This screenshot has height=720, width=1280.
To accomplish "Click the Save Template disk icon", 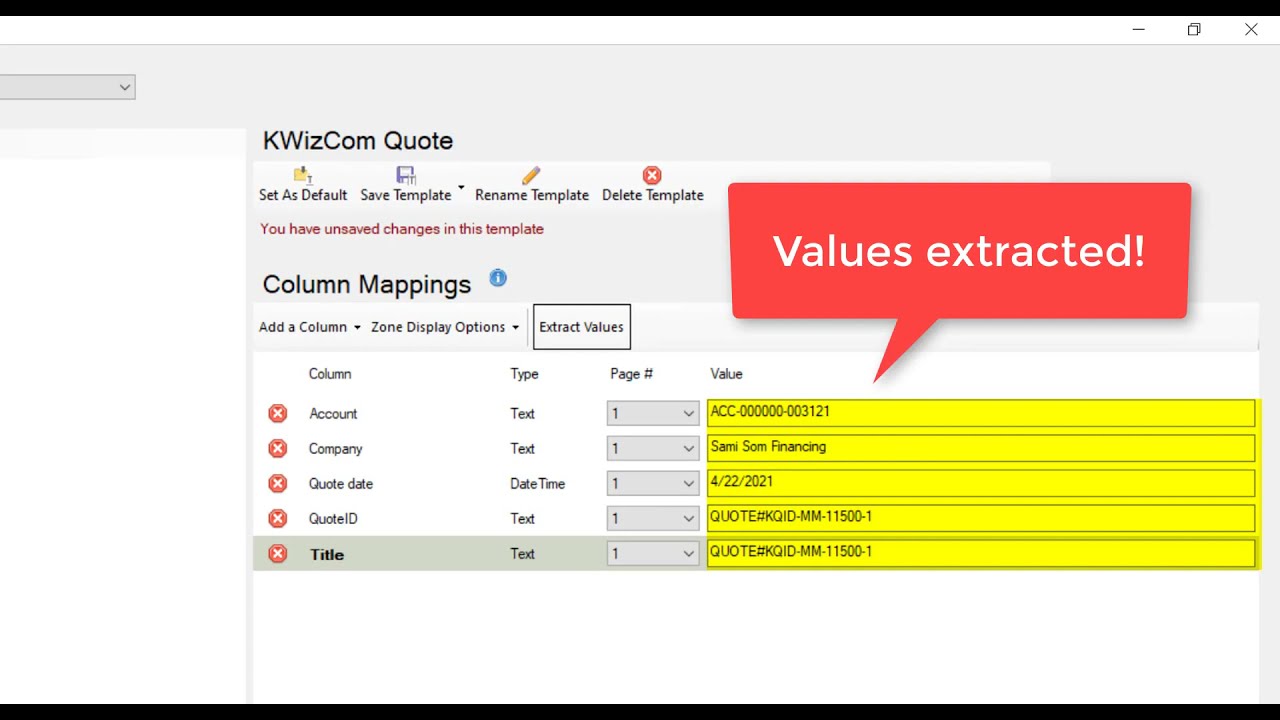I will coord(405,175).
